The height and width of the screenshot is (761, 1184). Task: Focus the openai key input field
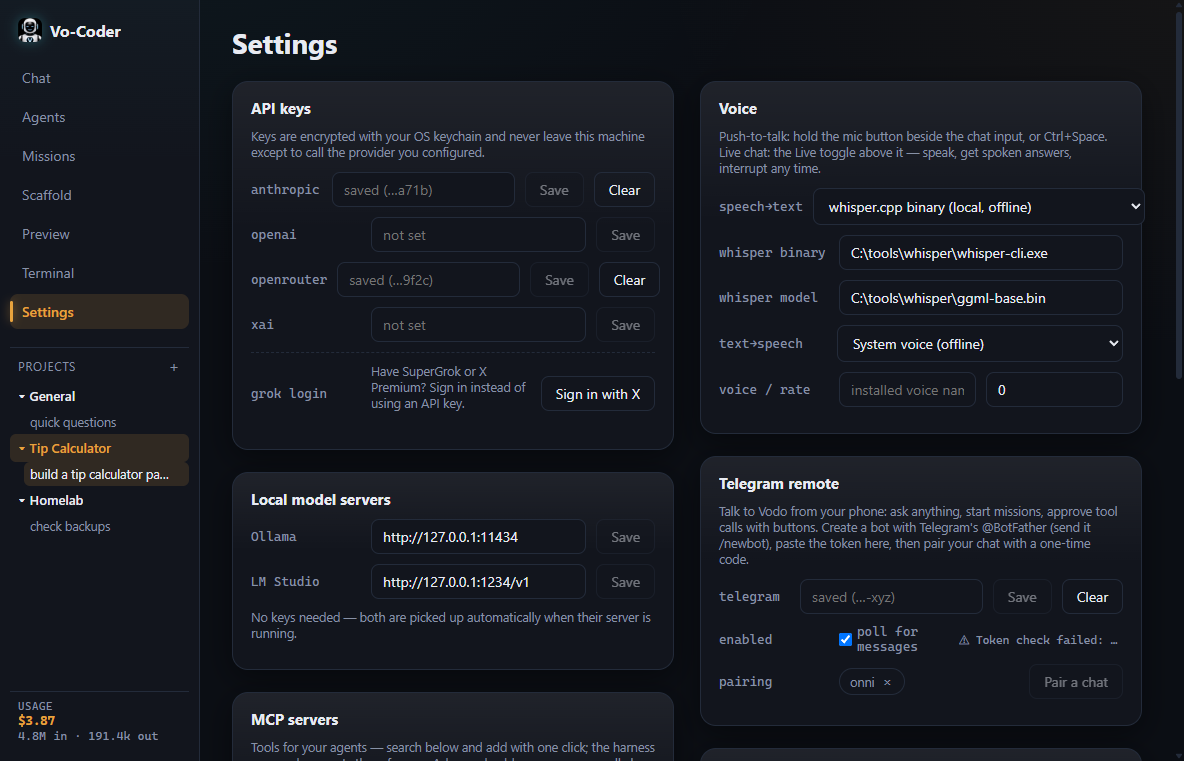point(478,235)
